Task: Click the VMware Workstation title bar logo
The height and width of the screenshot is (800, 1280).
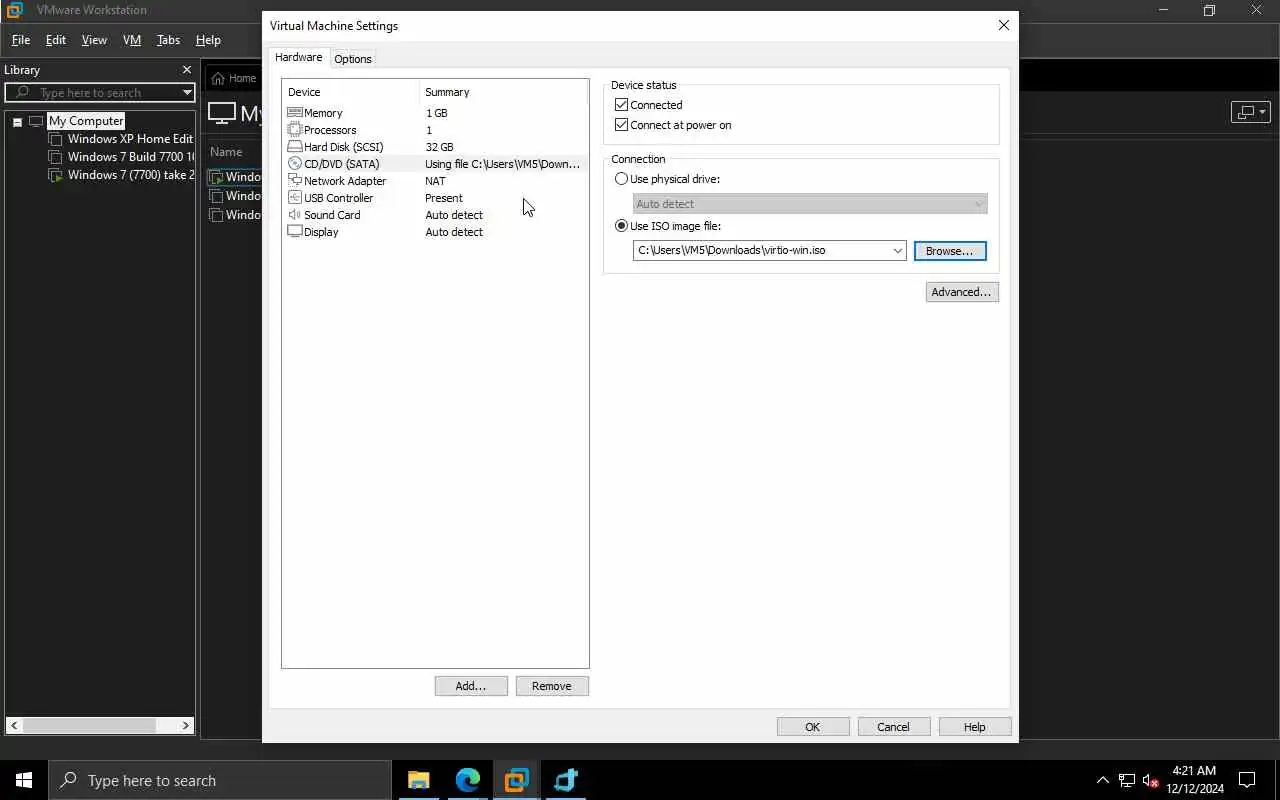Action: click(15, 10)
